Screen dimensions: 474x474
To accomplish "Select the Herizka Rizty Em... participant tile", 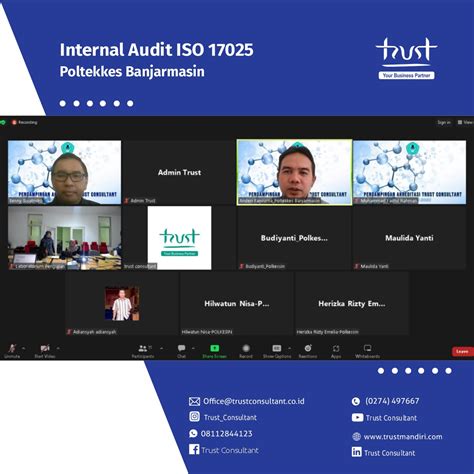I will point(352,303).
